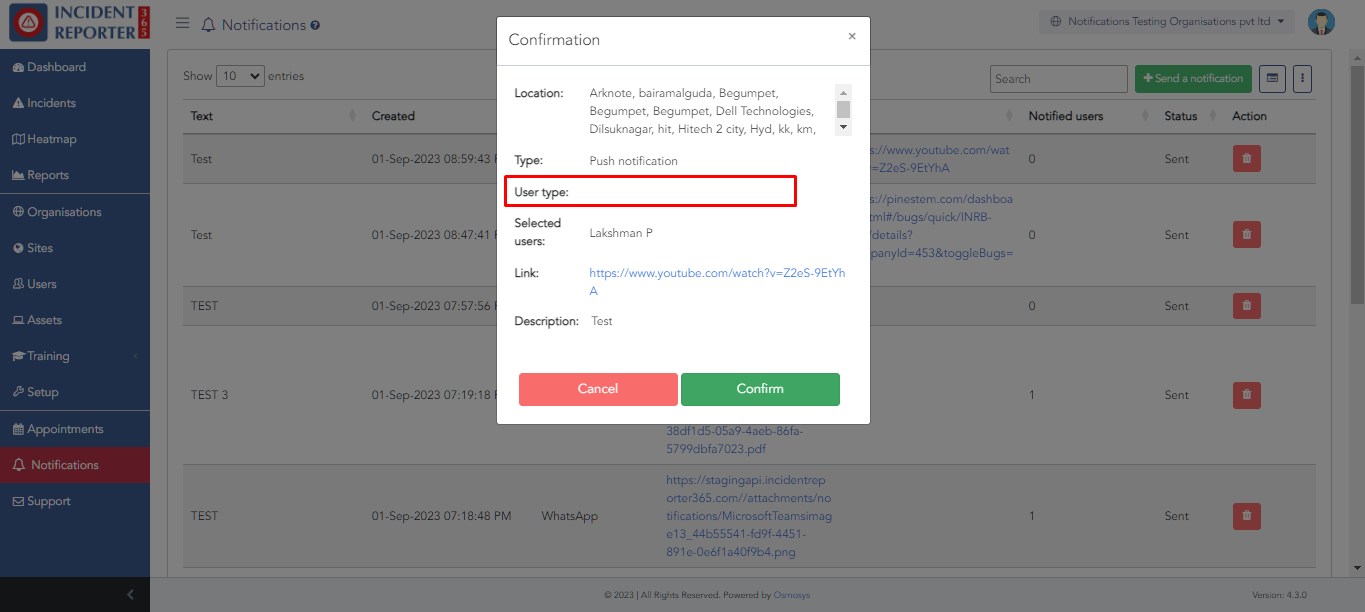The image size is (1365, 612).
Task: Click the user avatar profile icon
Action: (1321, 22)
